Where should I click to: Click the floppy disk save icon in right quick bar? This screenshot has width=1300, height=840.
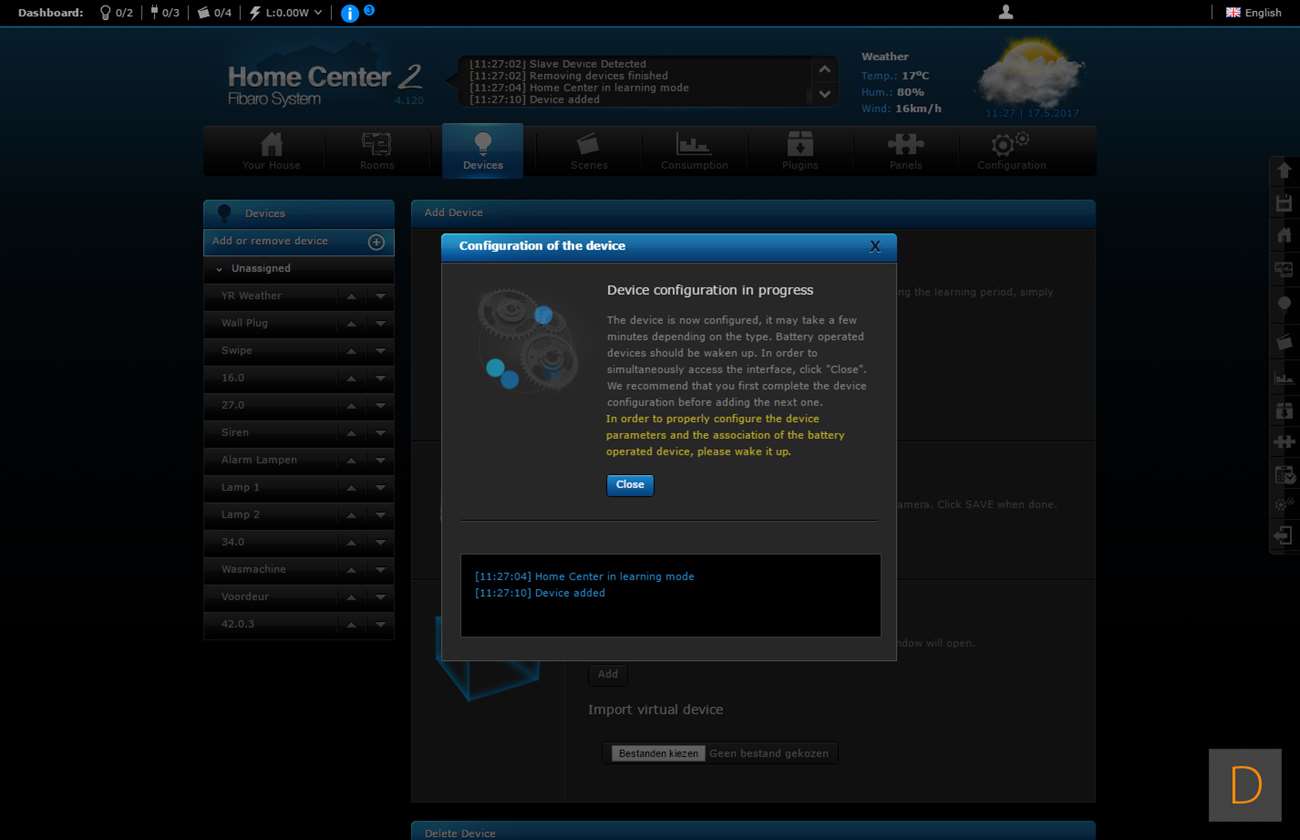(x=1284, y=204)
